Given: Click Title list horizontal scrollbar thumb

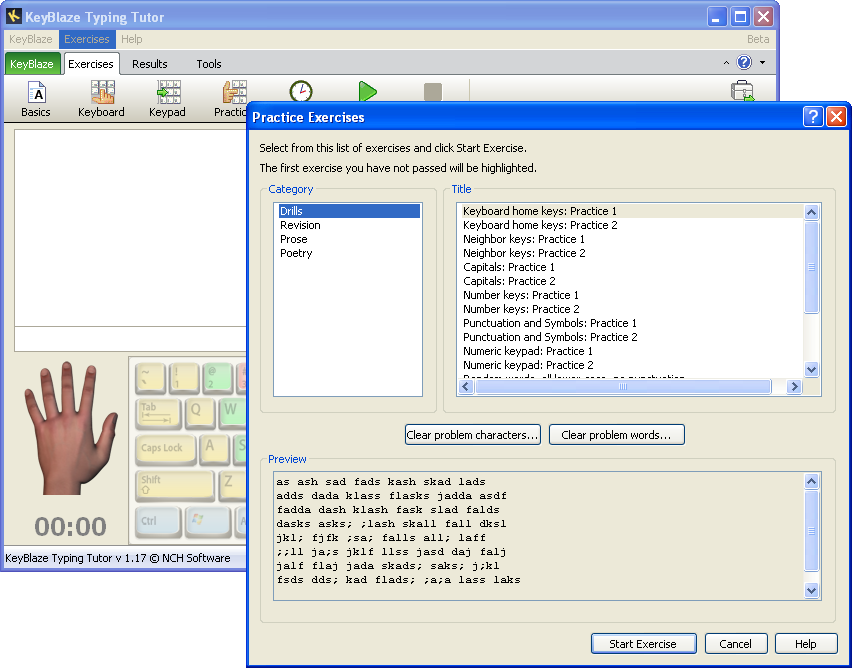Looking at the screenshot, I should (623, 386).
